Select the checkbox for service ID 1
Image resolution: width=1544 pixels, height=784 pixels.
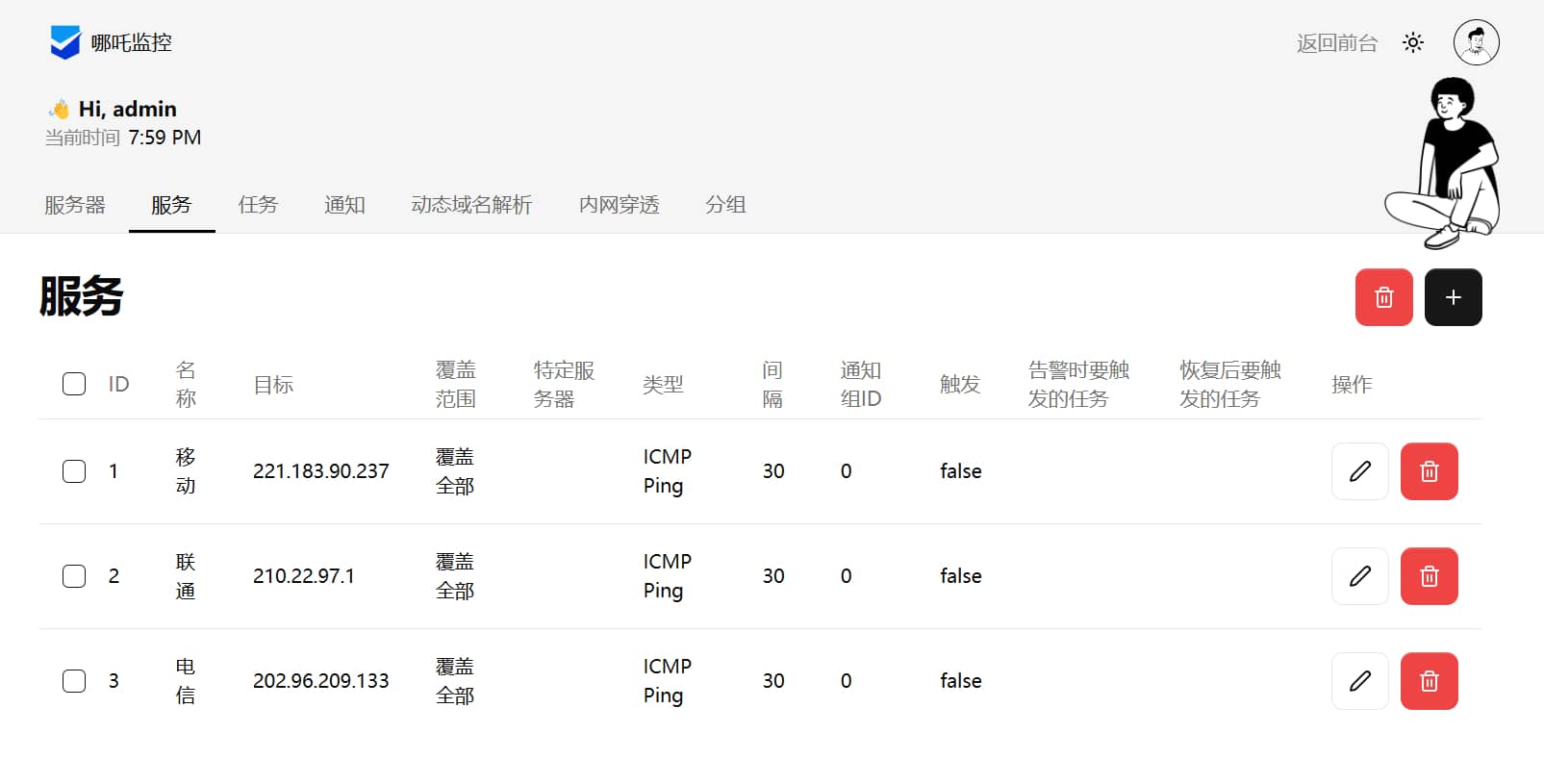[x=74, y=471]
